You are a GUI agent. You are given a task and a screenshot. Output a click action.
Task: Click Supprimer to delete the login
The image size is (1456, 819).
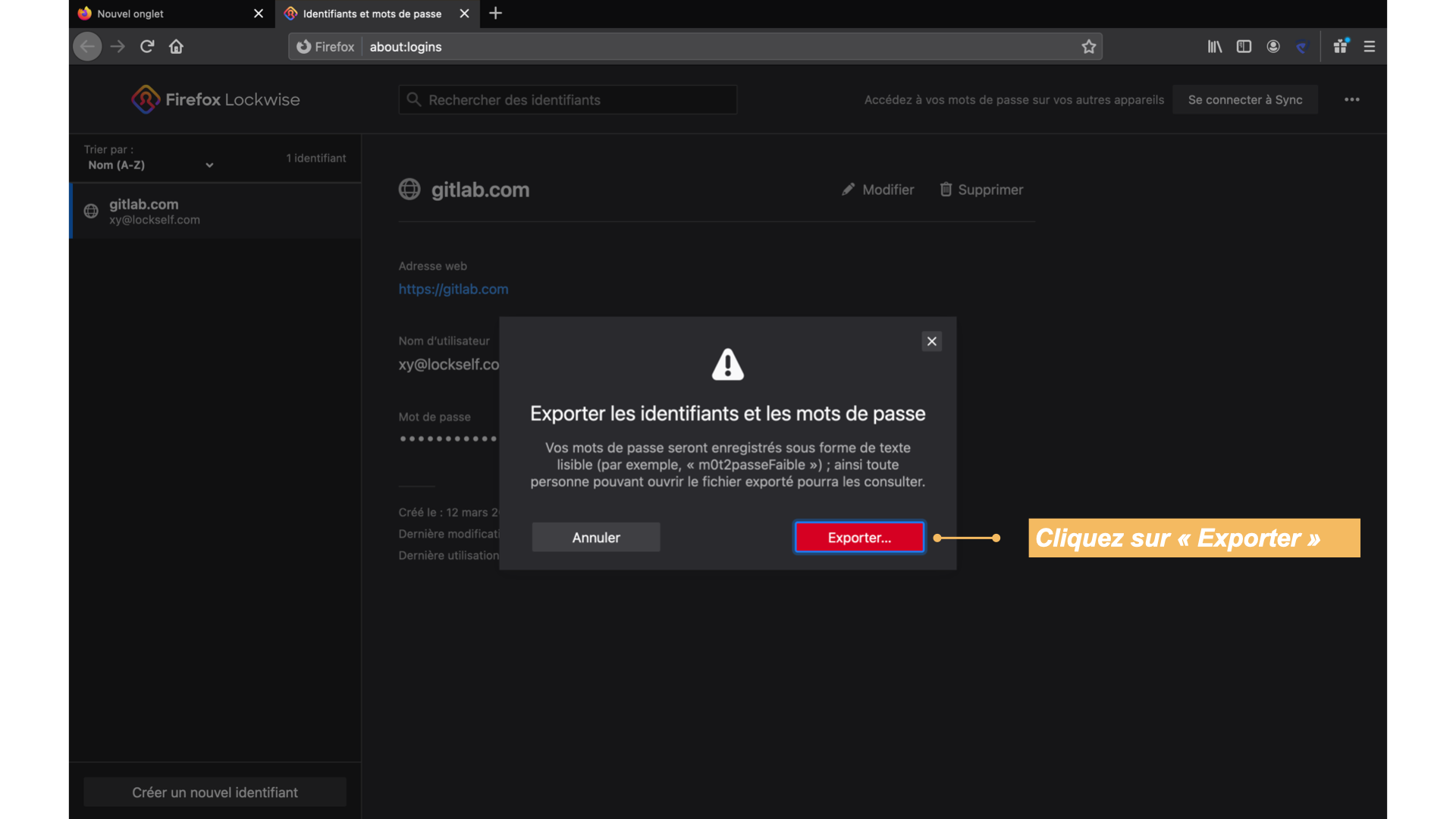[981, 190]
